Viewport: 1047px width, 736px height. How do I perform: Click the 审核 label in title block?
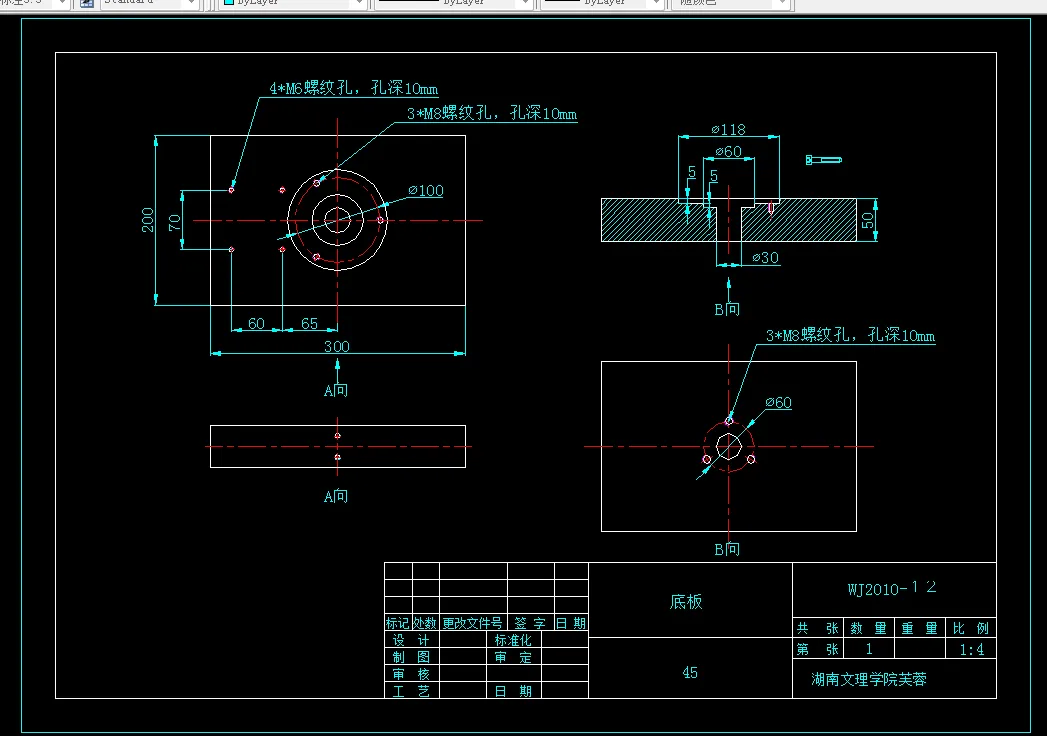[x=411, y=674]
